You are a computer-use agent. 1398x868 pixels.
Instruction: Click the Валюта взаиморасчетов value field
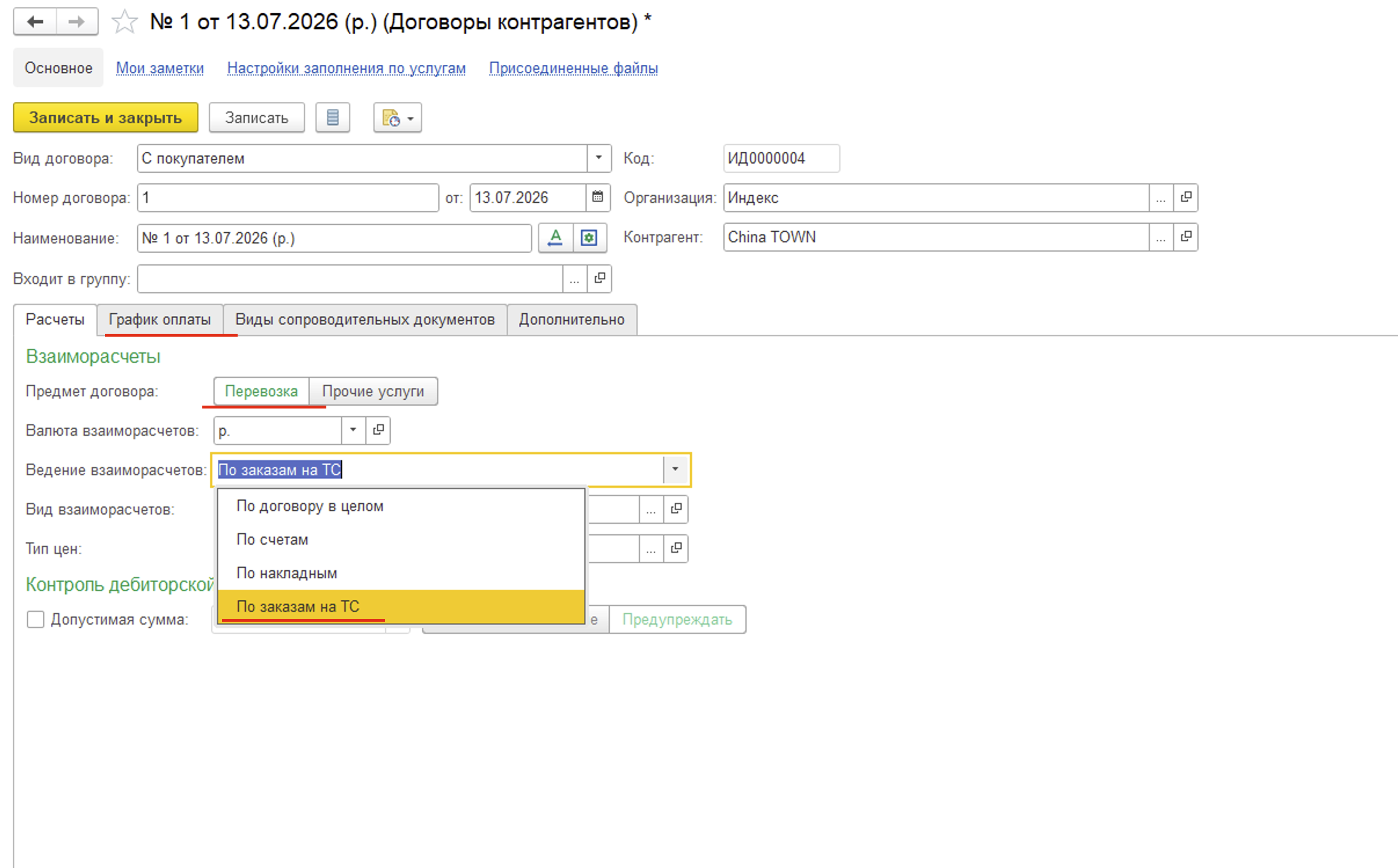click(x=278, y=431)
